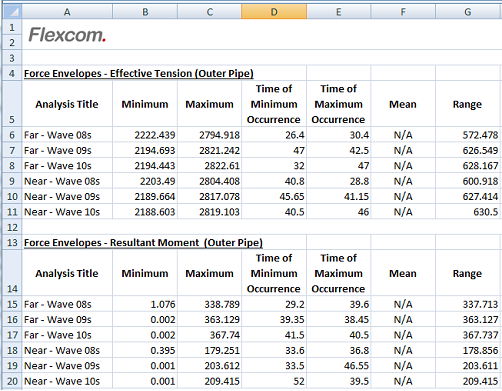Select cell with value 2222.439
Screen dimensions: 502x391
[145, 135]
